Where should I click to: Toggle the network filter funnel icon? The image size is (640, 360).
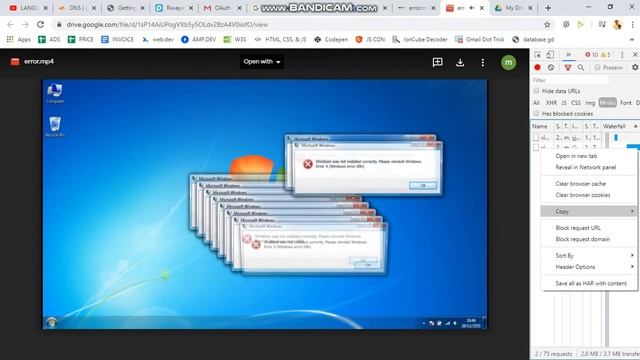(x=567, y=67)
